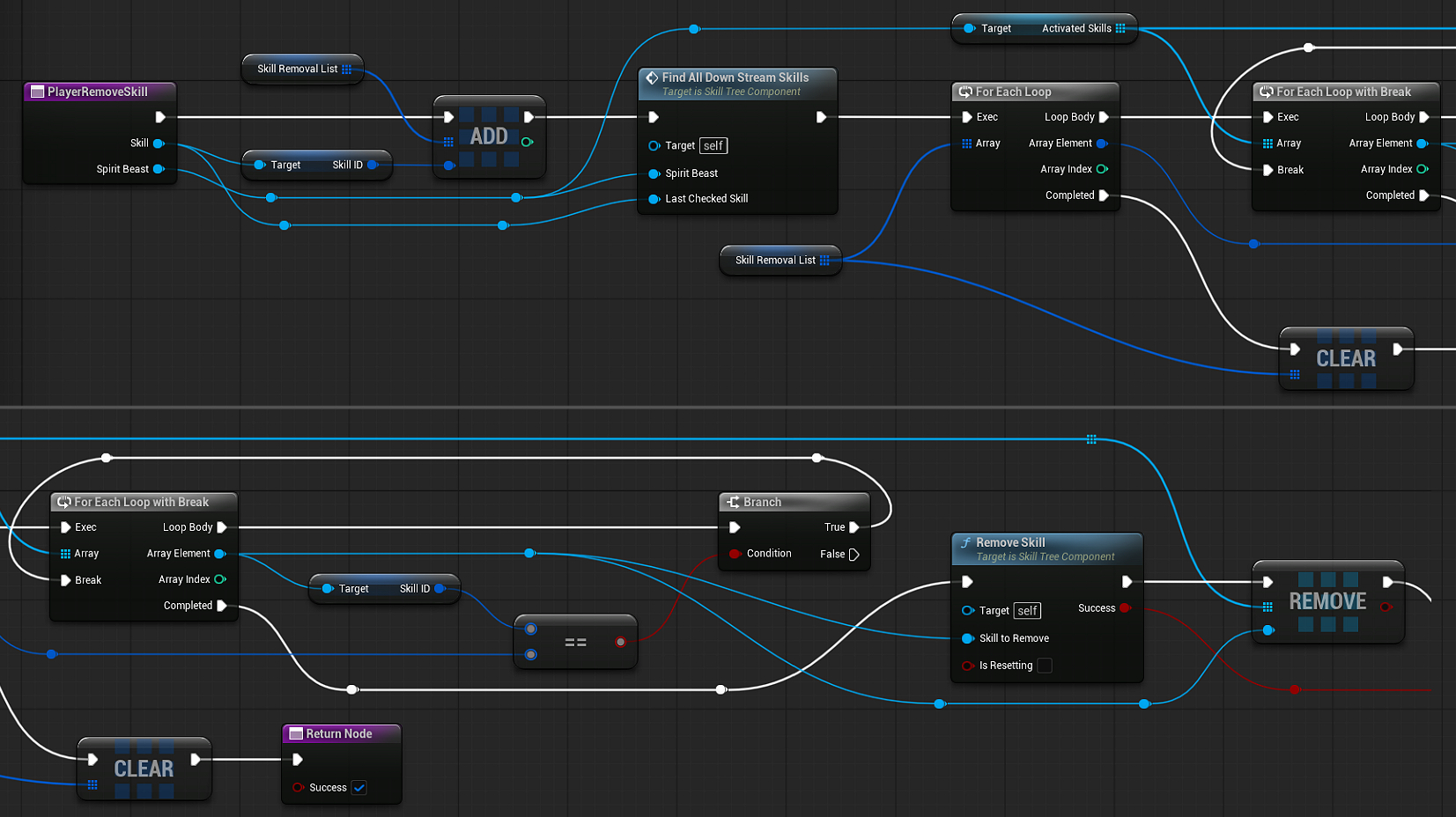
Task: Select Skill Removal List node feeding For Each Loop
Action: [781, 261]
